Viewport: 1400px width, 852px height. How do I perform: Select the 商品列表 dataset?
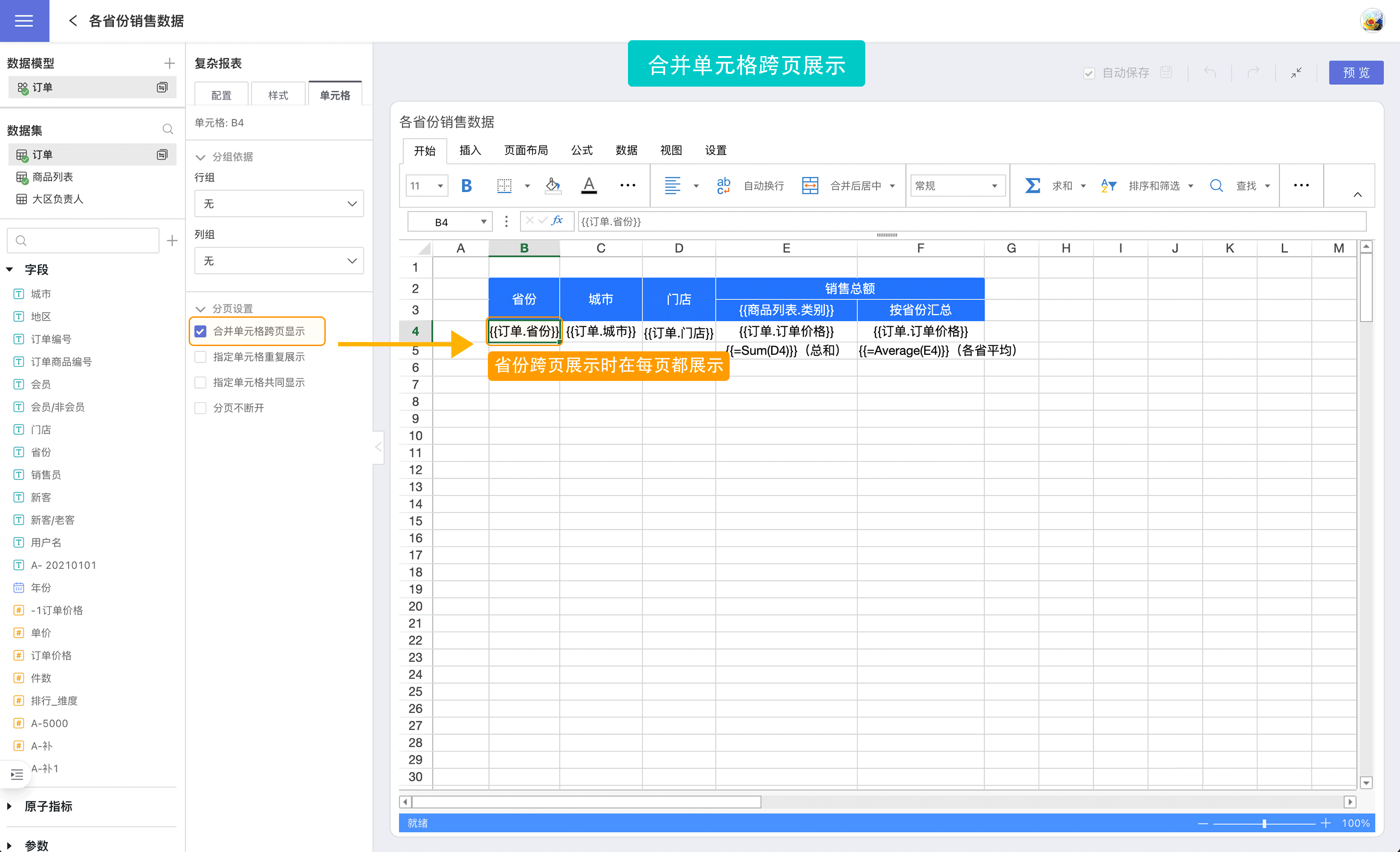52,177
